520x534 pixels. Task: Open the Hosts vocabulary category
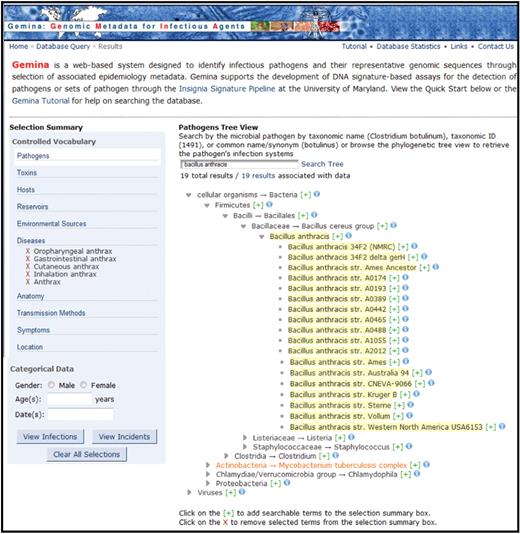26,190
